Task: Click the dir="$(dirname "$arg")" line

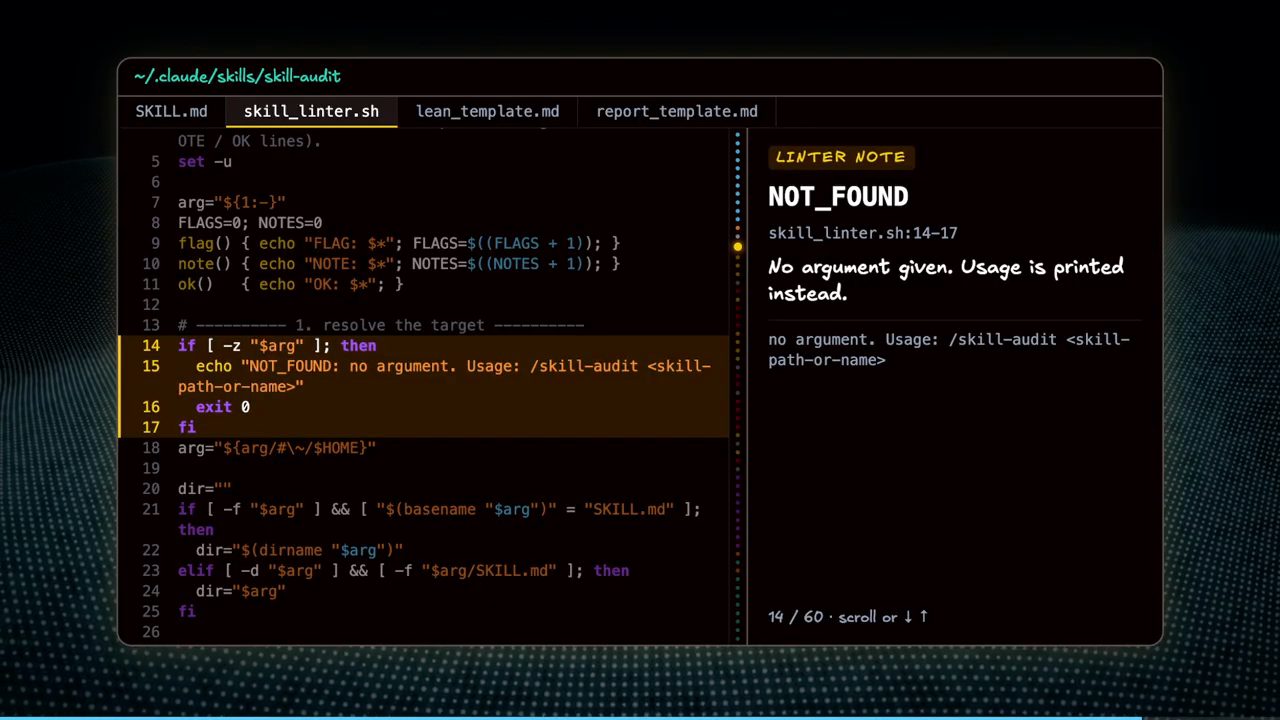Action: (x=299, y=550)
